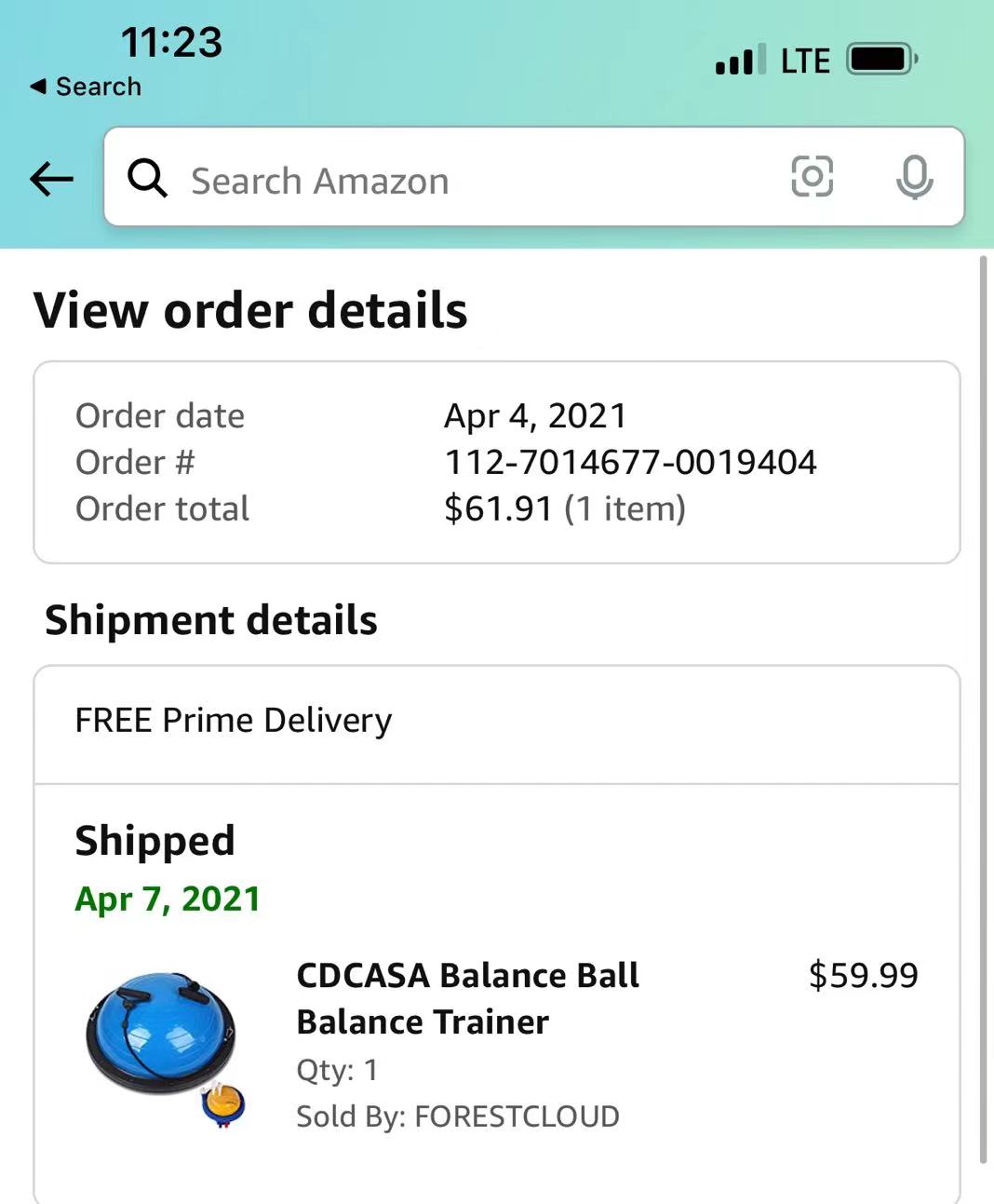
Task: Tap the green Apr 7, 2021 shipped date
Action: (168, 899)
